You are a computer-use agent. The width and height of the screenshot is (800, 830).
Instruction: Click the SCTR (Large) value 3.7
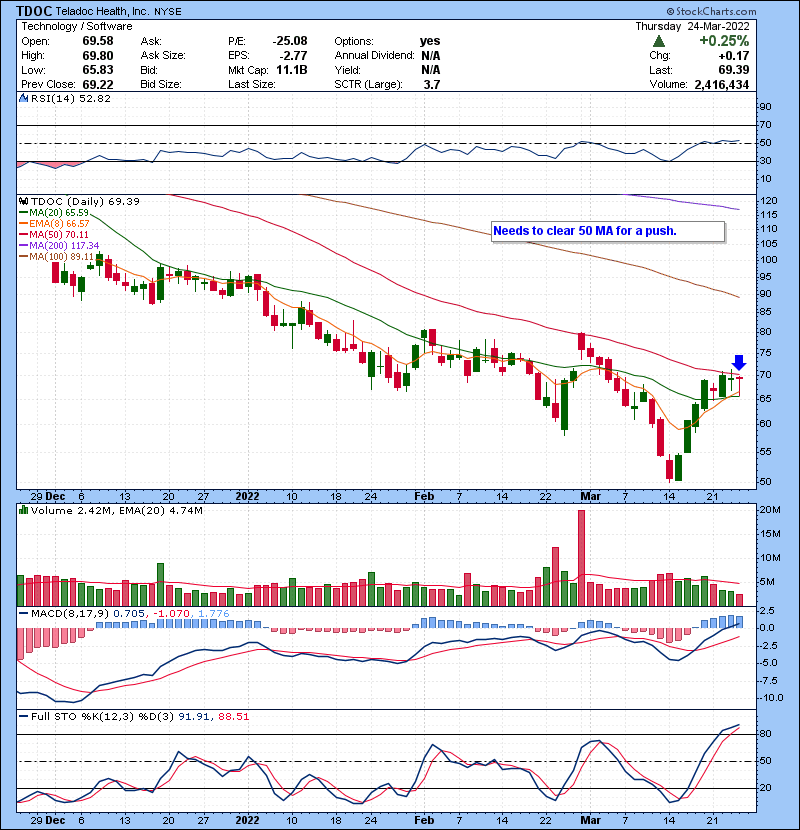[x=432, y=84]
